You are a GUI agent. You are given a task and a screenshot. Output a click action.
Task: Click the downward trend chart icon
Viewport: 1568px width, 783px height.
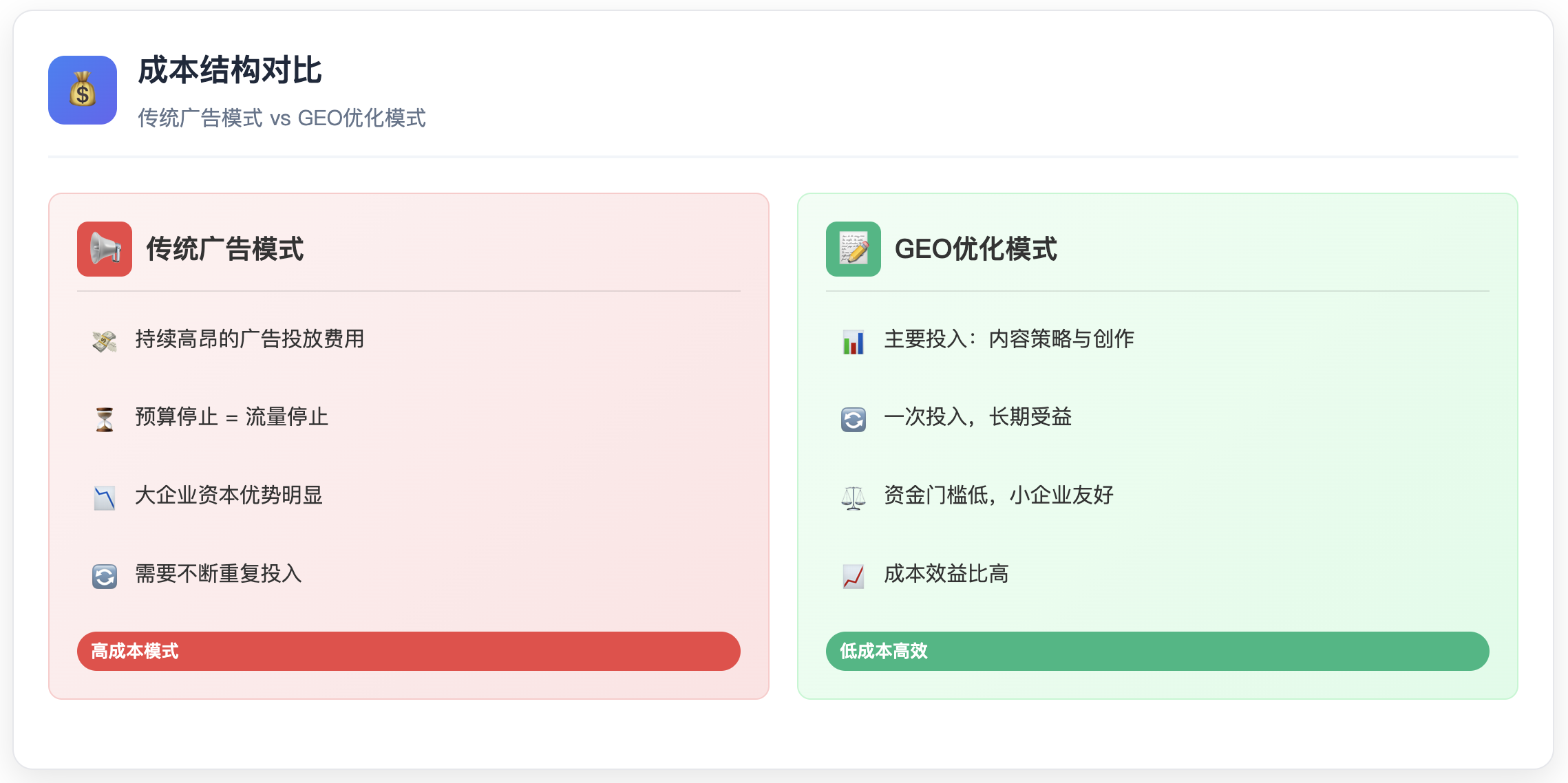click(x=105, y=497)
